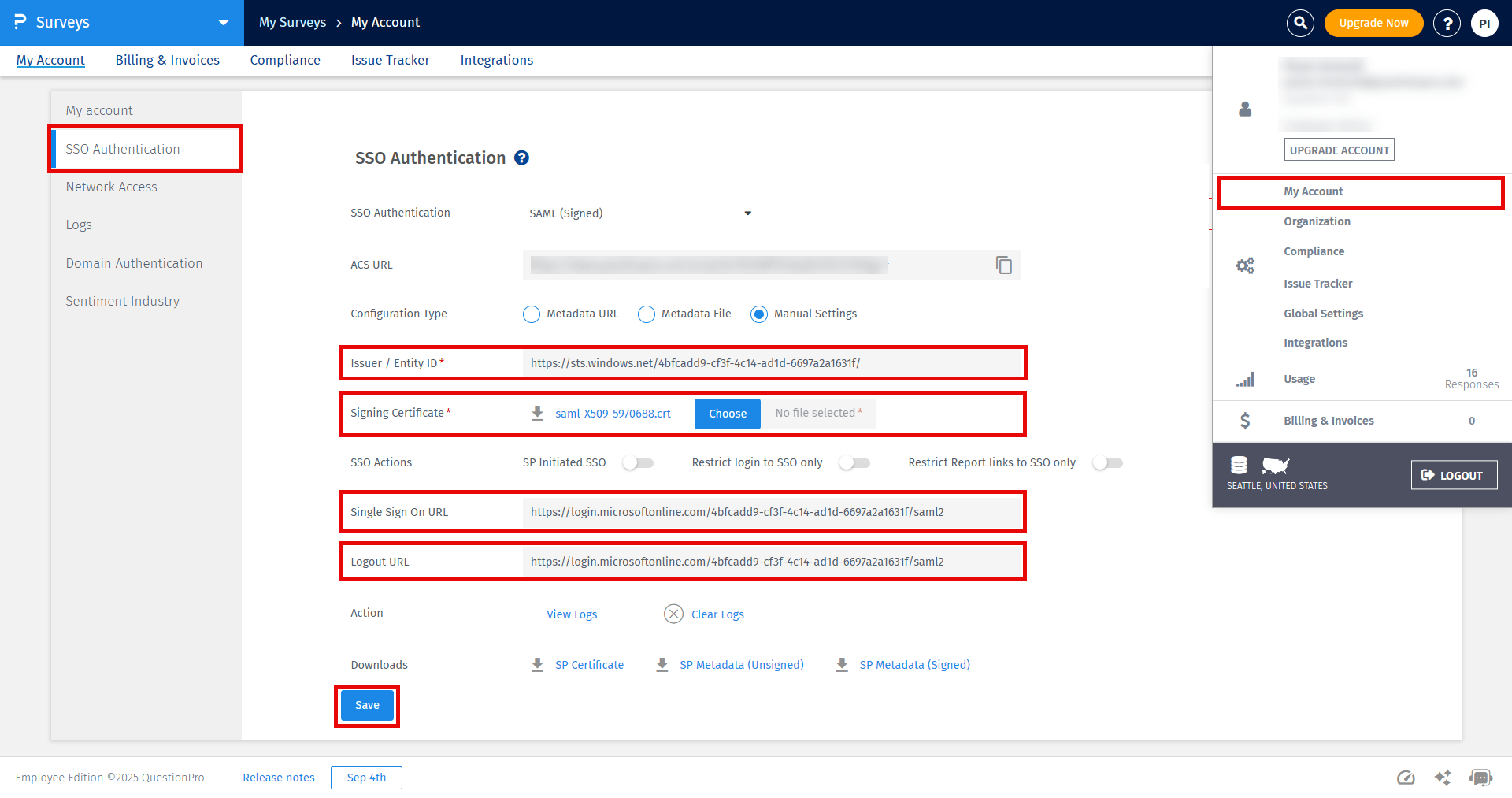Click the user profile silhouette icon

point(1245,109)
